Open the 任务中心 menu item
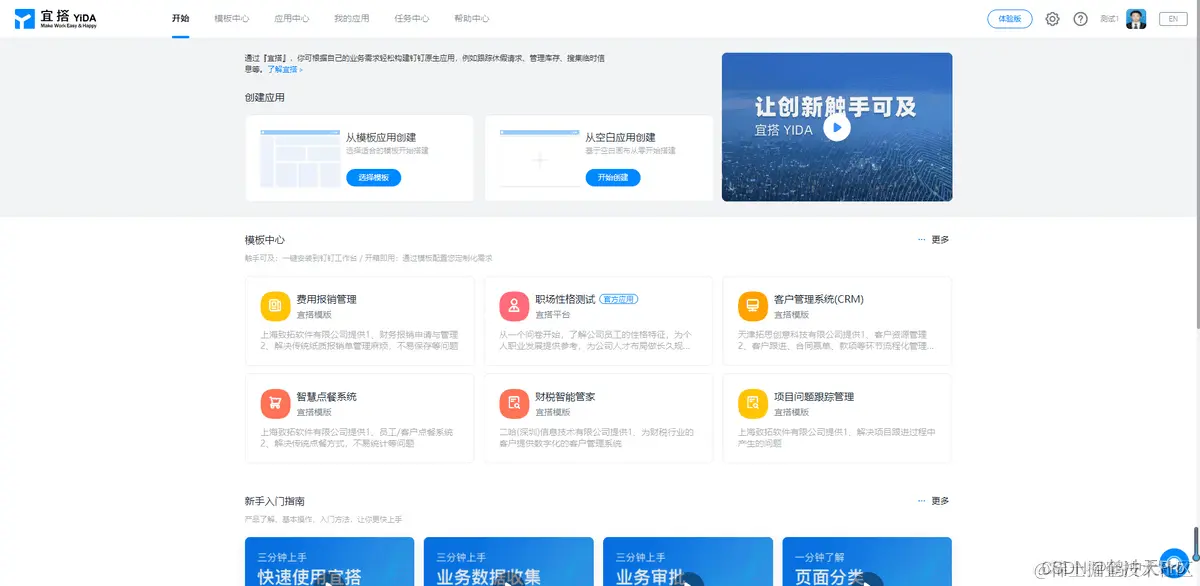 pos(414,17)
